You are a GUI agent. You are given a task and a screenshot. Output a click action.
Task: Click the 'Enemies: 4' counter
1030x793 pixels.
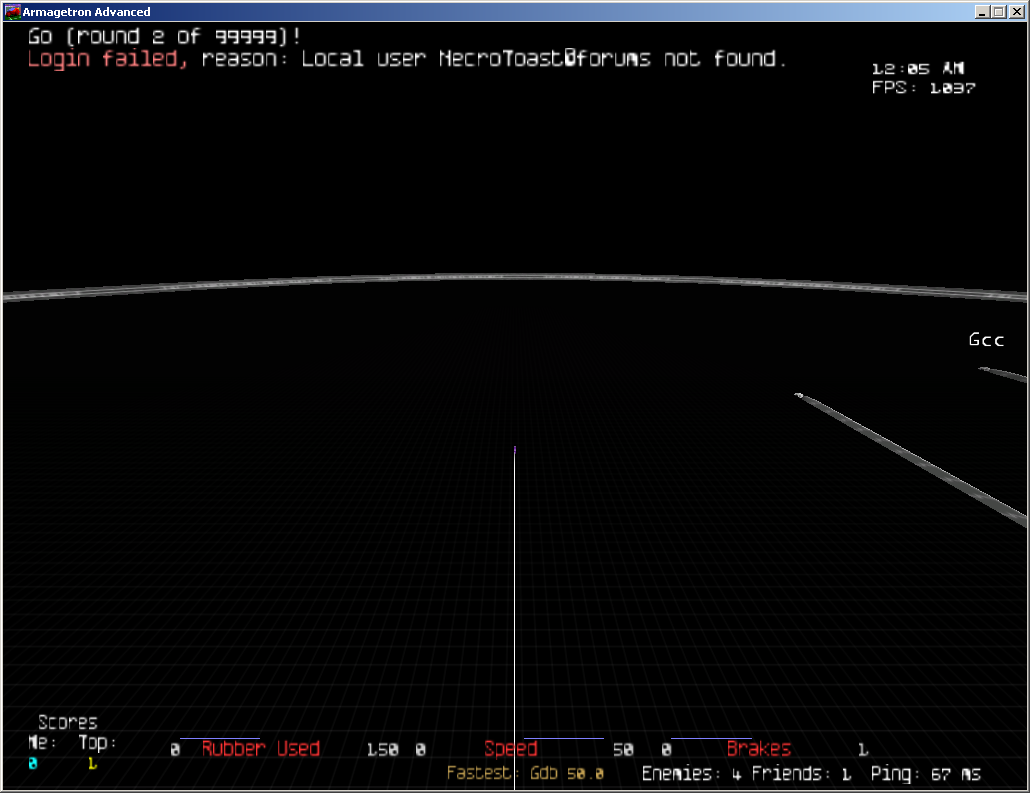[691, 774]
